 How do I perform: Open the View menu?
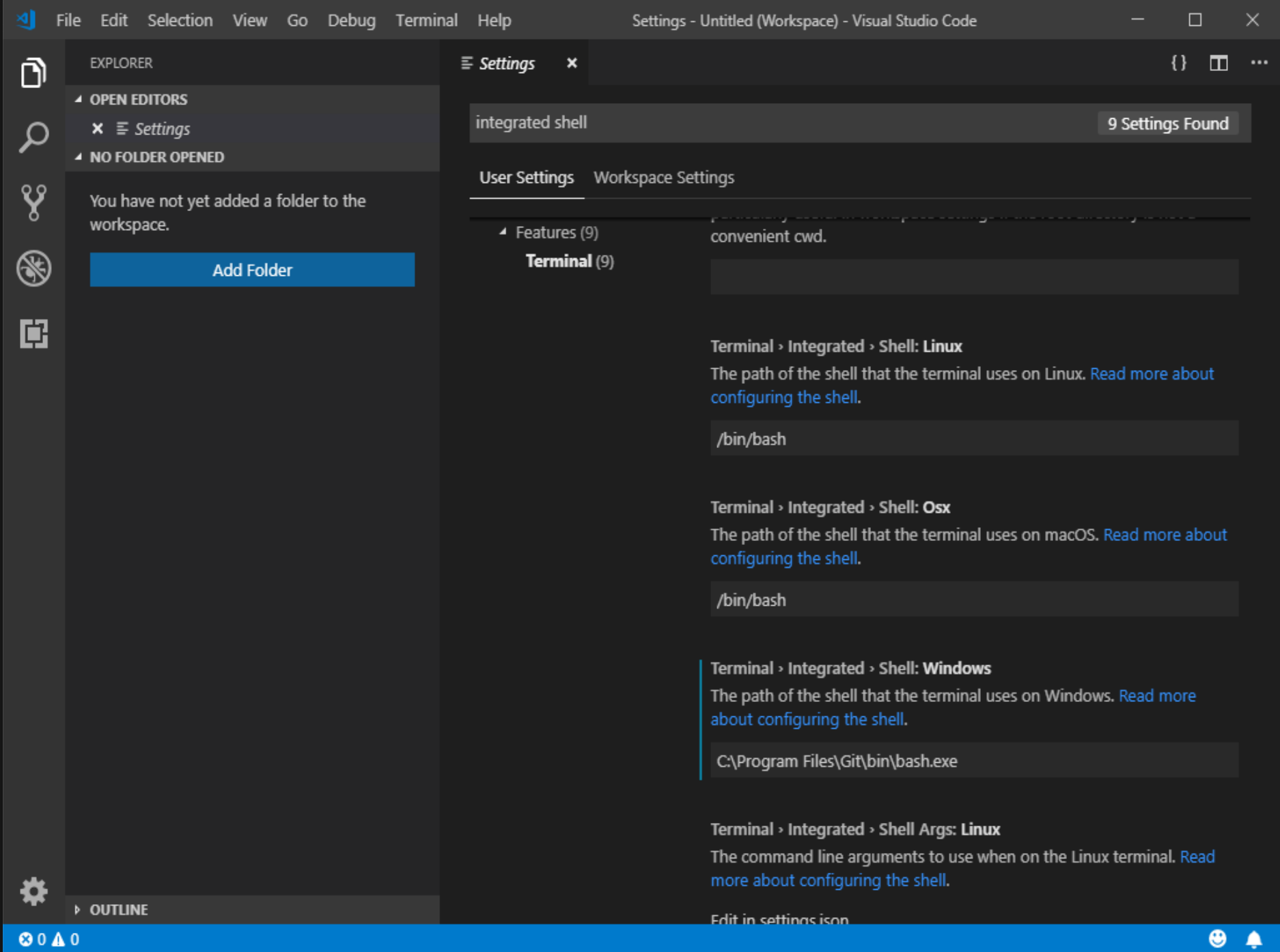[x=249, y=20]
